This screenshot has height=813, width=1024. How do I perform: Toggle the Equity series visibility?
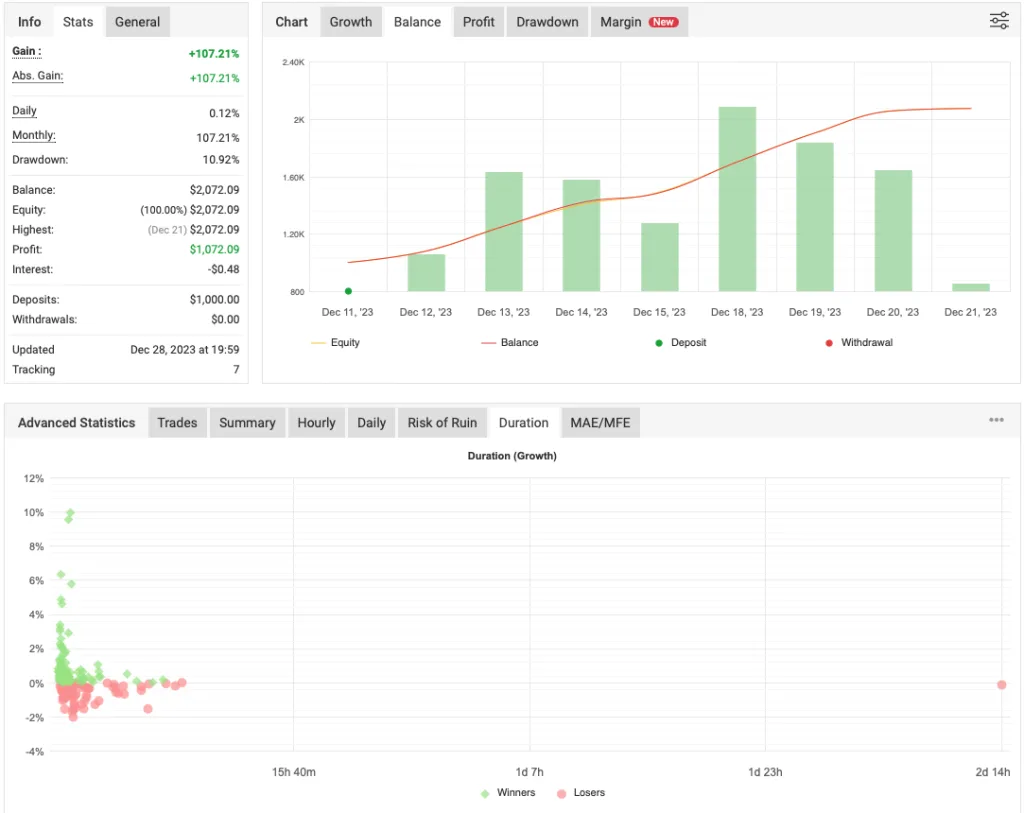(336, 342)
